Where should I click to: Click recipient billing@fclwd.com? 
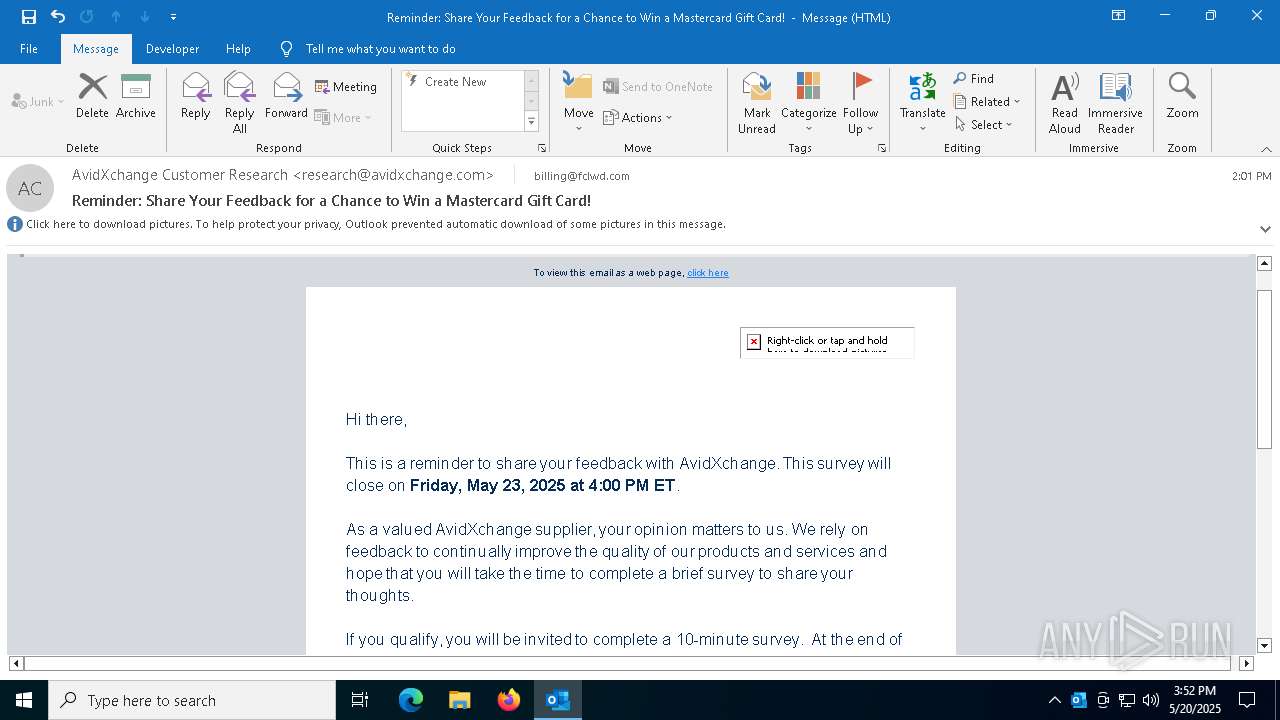582,176
